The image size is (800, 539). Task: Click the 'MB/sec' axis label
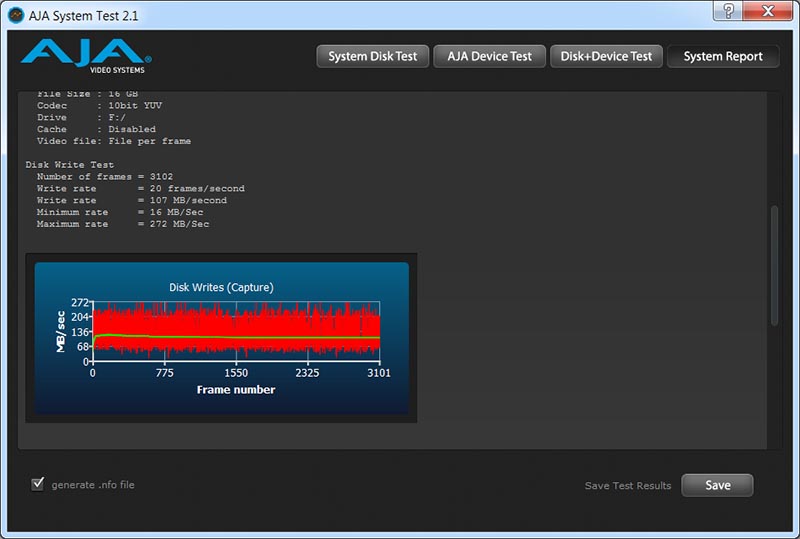point(61,332)
